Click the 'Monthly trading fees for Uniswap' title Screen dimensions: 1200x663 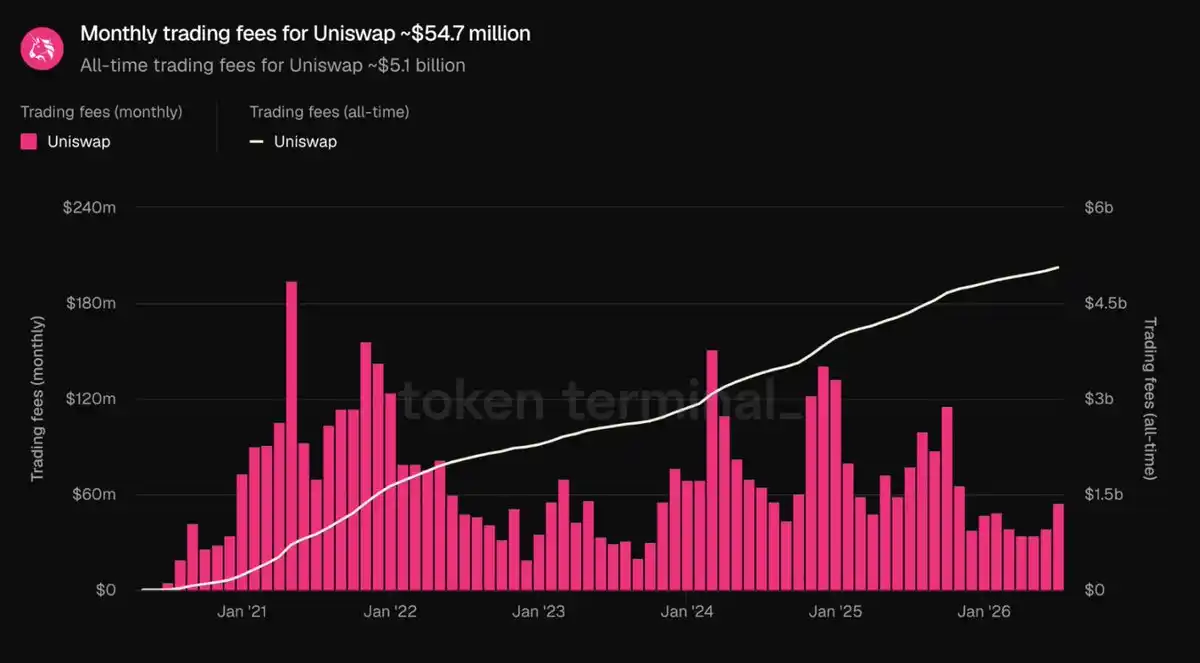click(x=305, y=34)
